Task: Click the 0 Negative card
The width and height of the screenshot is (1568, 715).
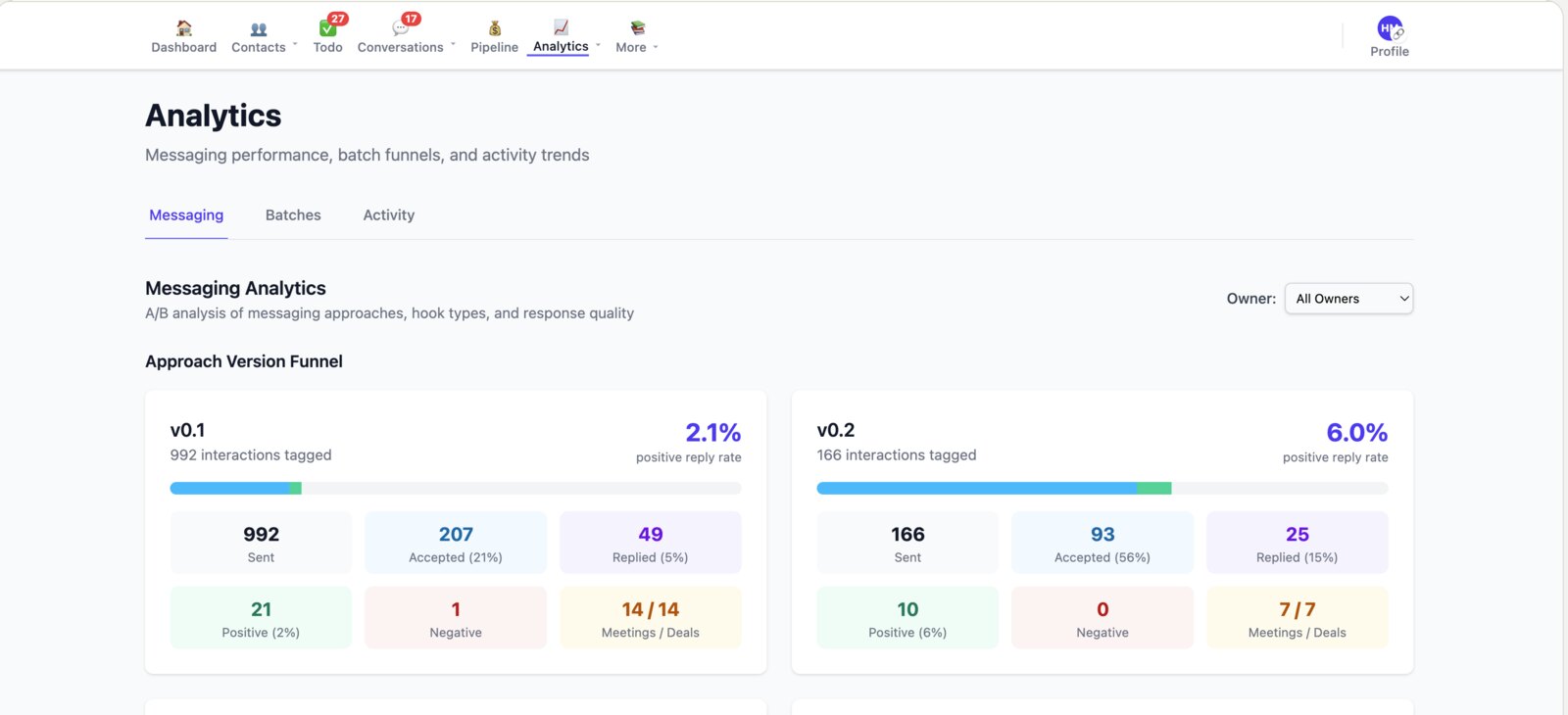Action: 1102,618
